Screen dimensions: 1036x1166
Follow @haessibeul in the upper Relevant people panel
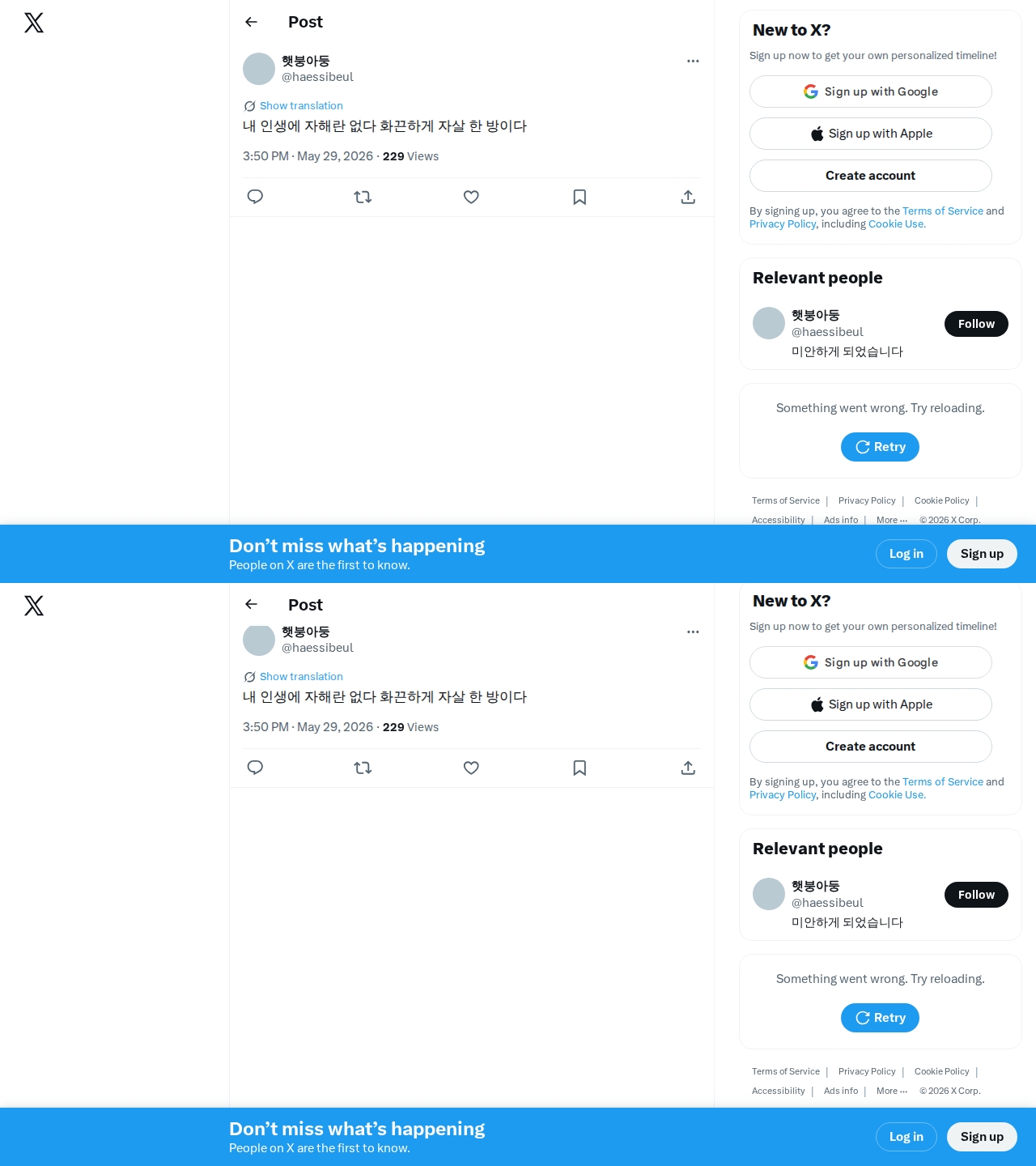coord(976,324)
